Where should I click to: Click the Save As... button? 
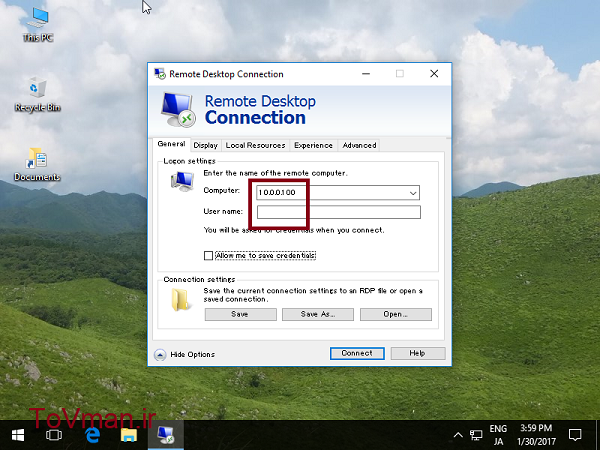(x=318, y=314)
